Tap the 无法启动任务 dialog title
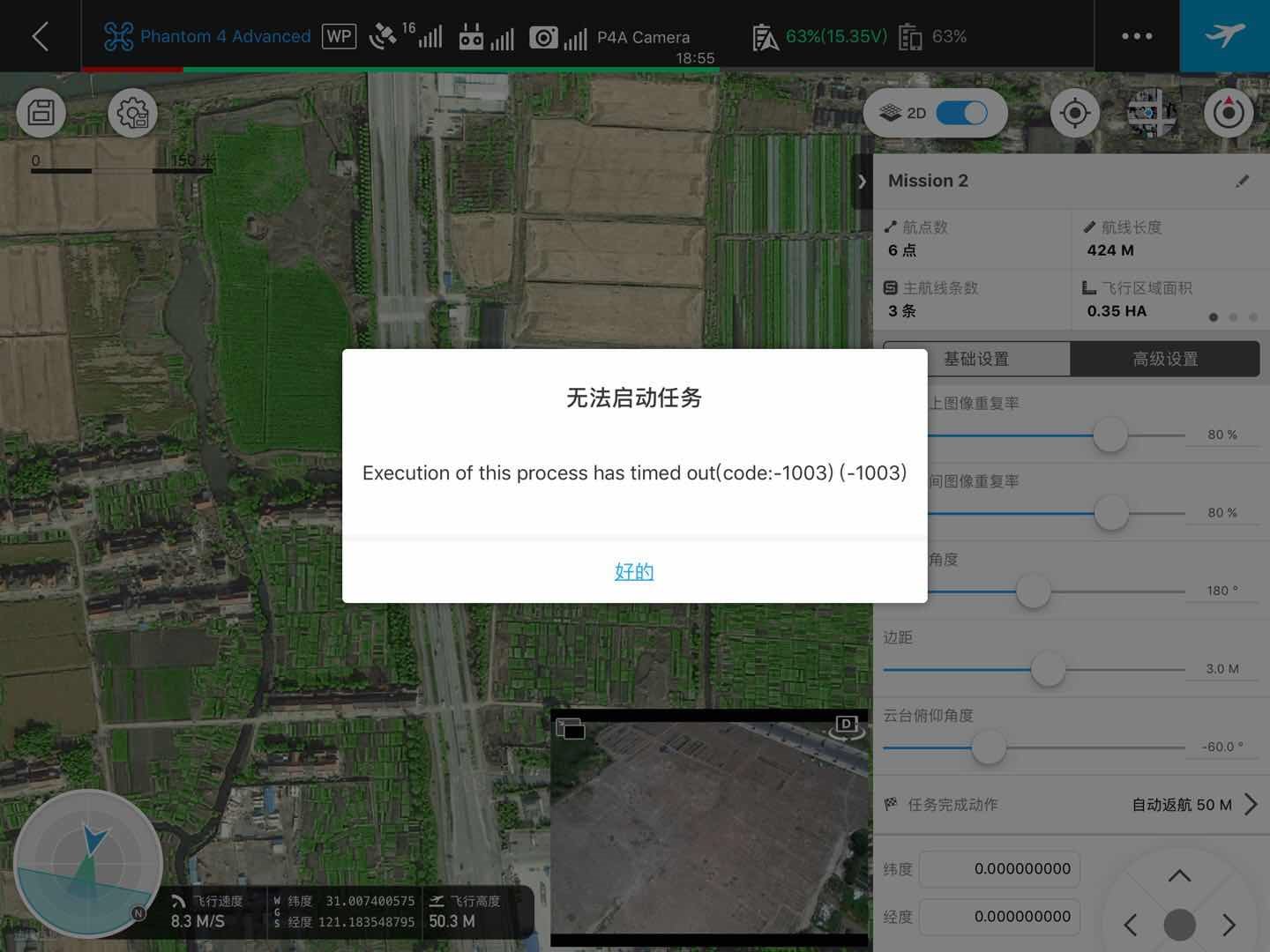This screenshot has width=1270, height=952. 634,398
